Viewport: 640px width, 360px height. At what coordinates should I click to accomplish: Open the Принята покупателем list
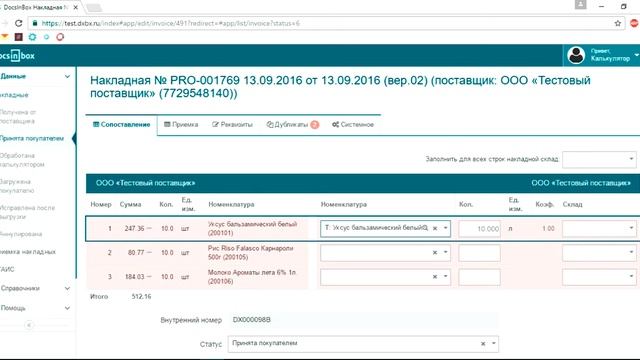point(32,138)
